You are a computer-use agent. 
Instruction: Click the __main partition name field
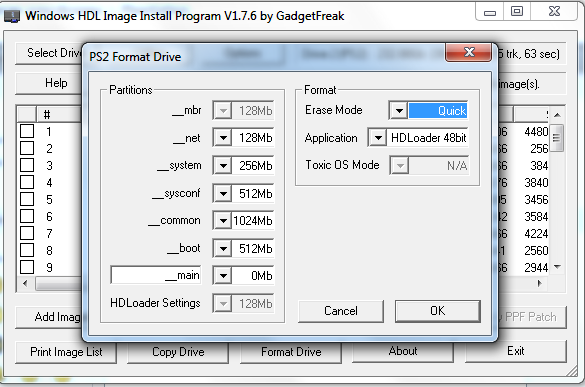click(x=156, y=275)
